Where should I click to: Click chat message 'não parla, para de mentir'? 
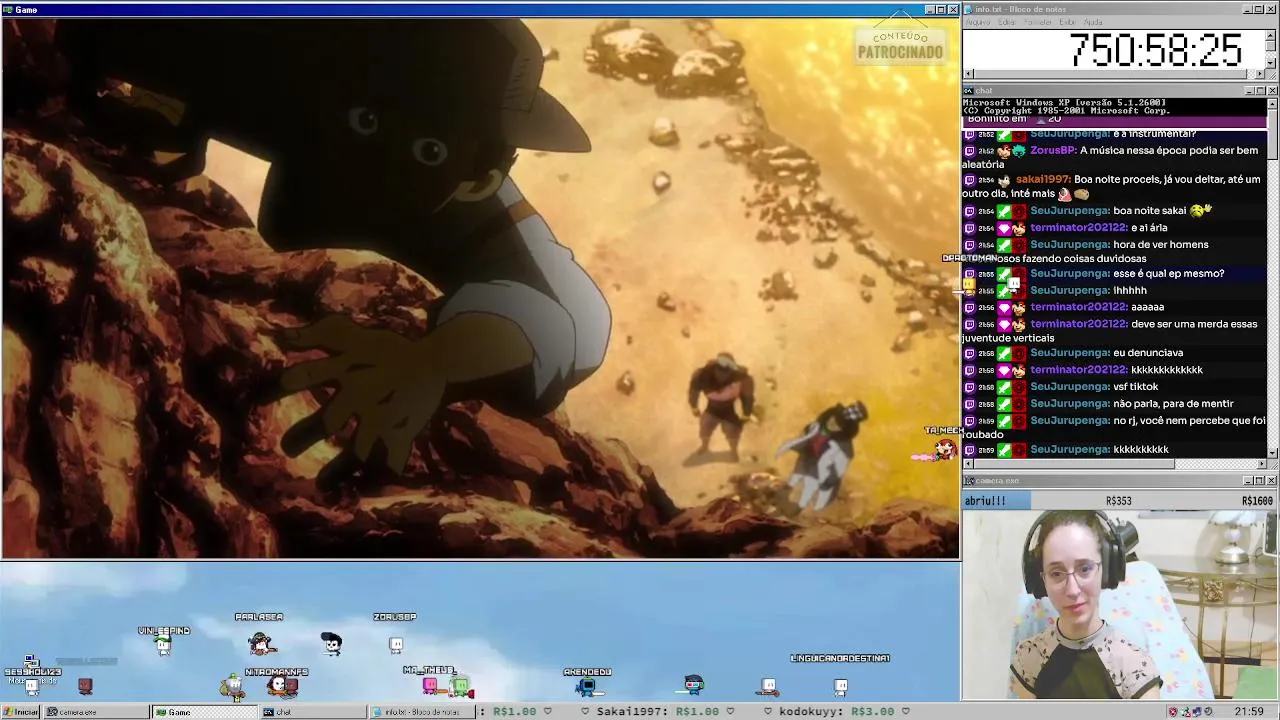pyautogui.click(x=1173, y=404)
